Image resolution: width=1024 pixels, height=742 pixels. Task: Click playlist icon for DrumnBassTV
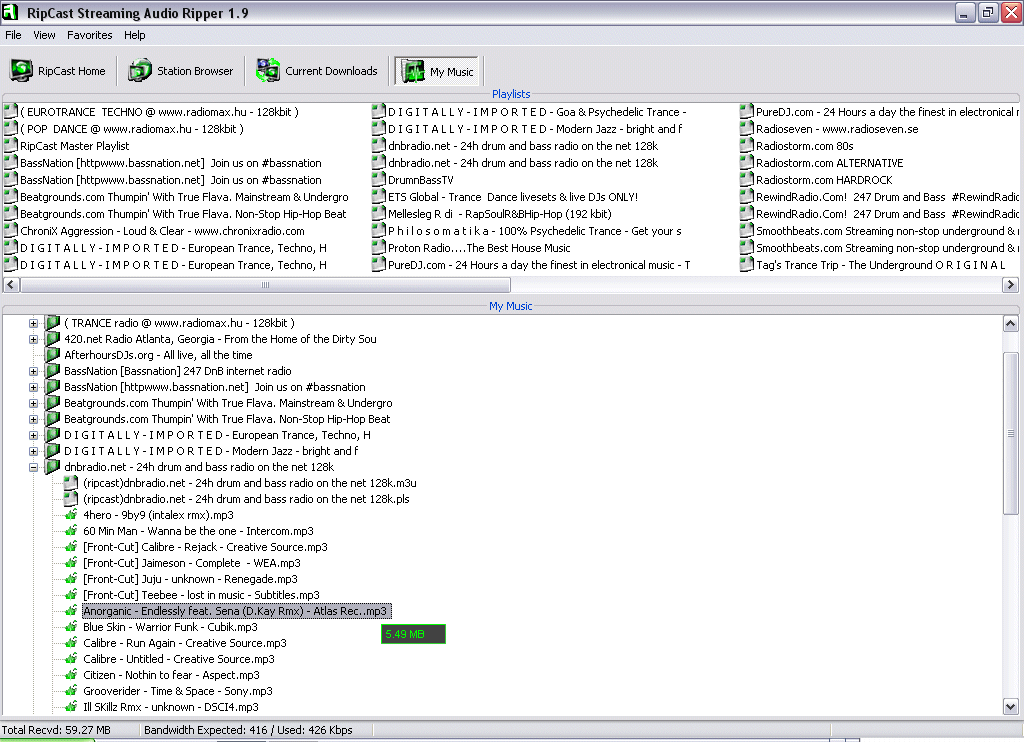click(378, 179)
